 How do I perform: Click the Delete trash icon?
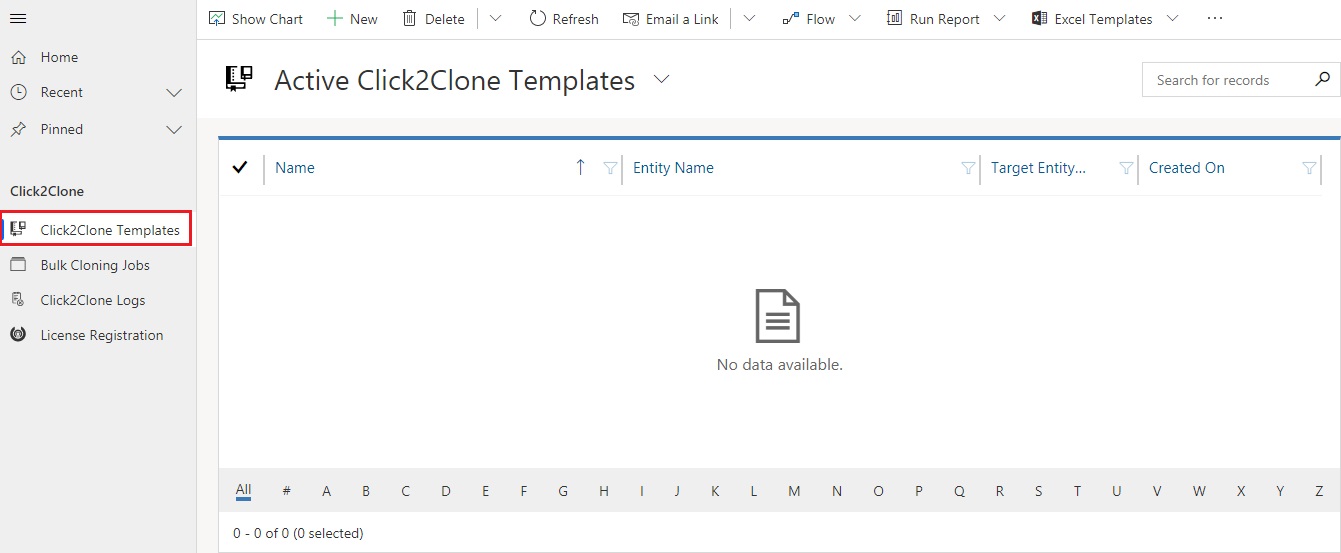(x=410, y=18)
